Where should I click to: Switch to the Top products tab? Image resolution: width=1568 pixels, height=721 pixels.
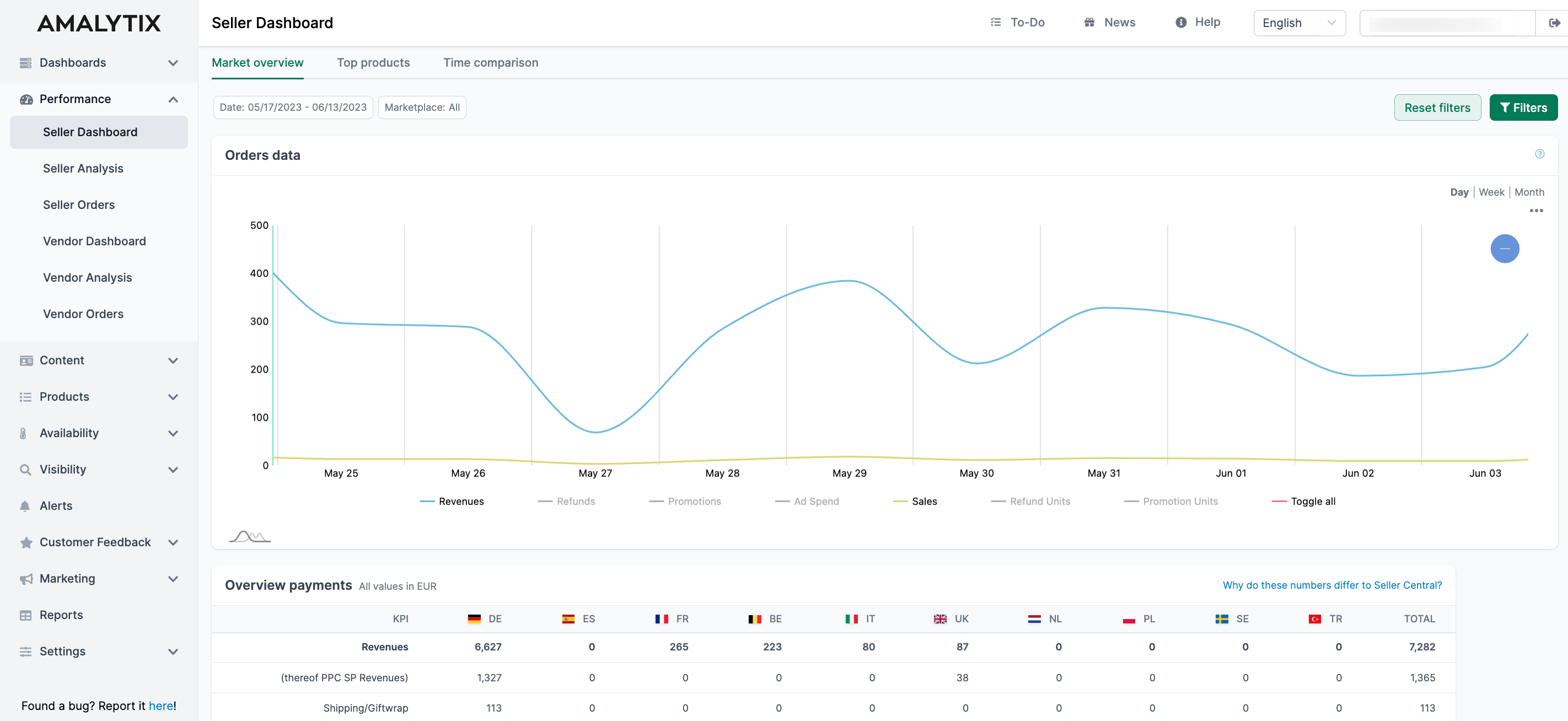tap(373, 63)
